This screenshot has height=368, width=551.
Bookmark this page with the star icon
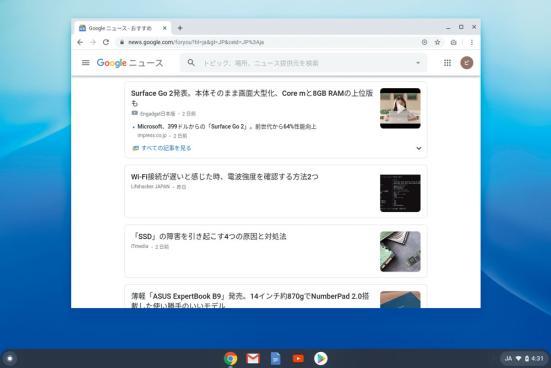click(437, 42)
